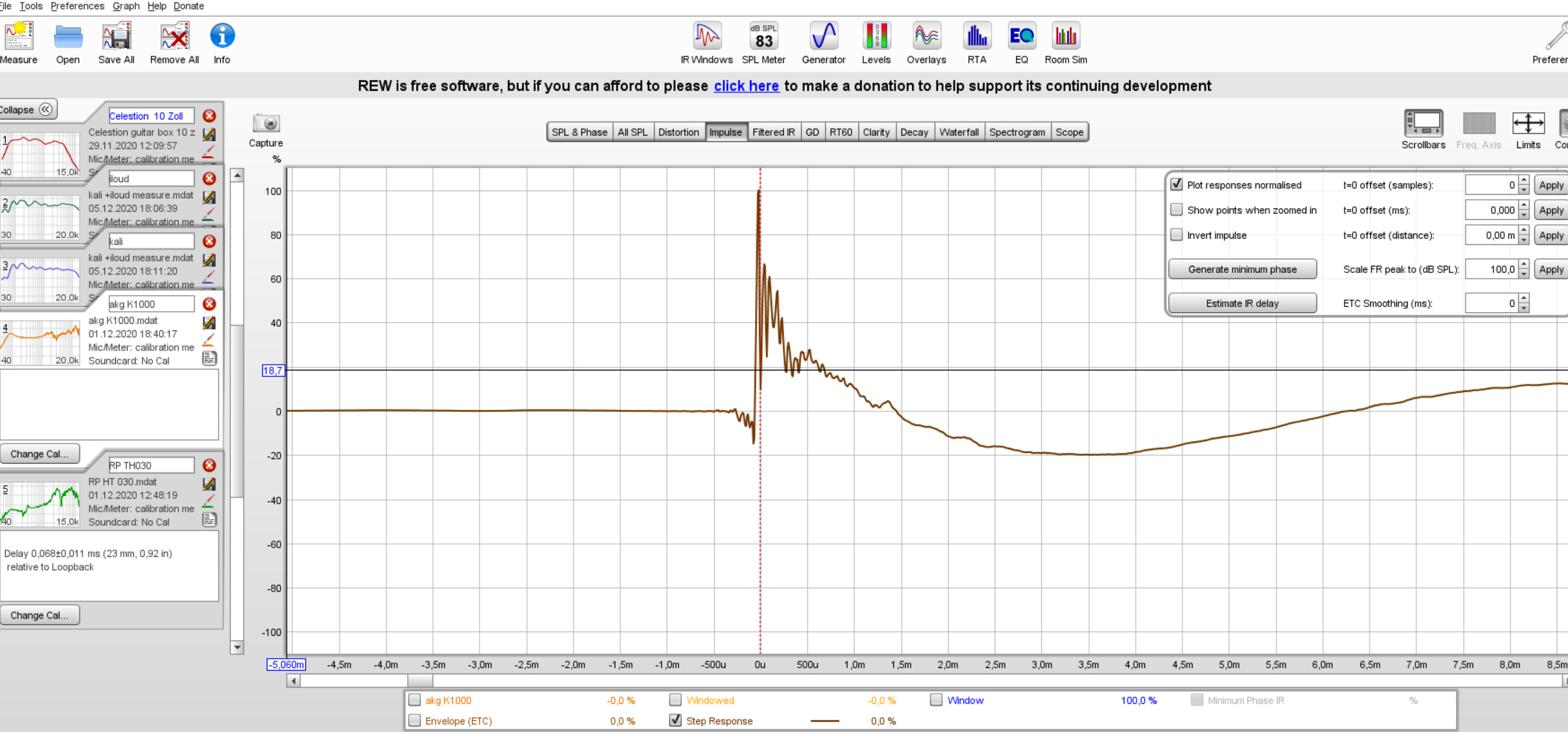Viewport: 1568px width, 732px height.
Task: Save the Celestion 10 Zoll measurement file
Action: [209, 135]
